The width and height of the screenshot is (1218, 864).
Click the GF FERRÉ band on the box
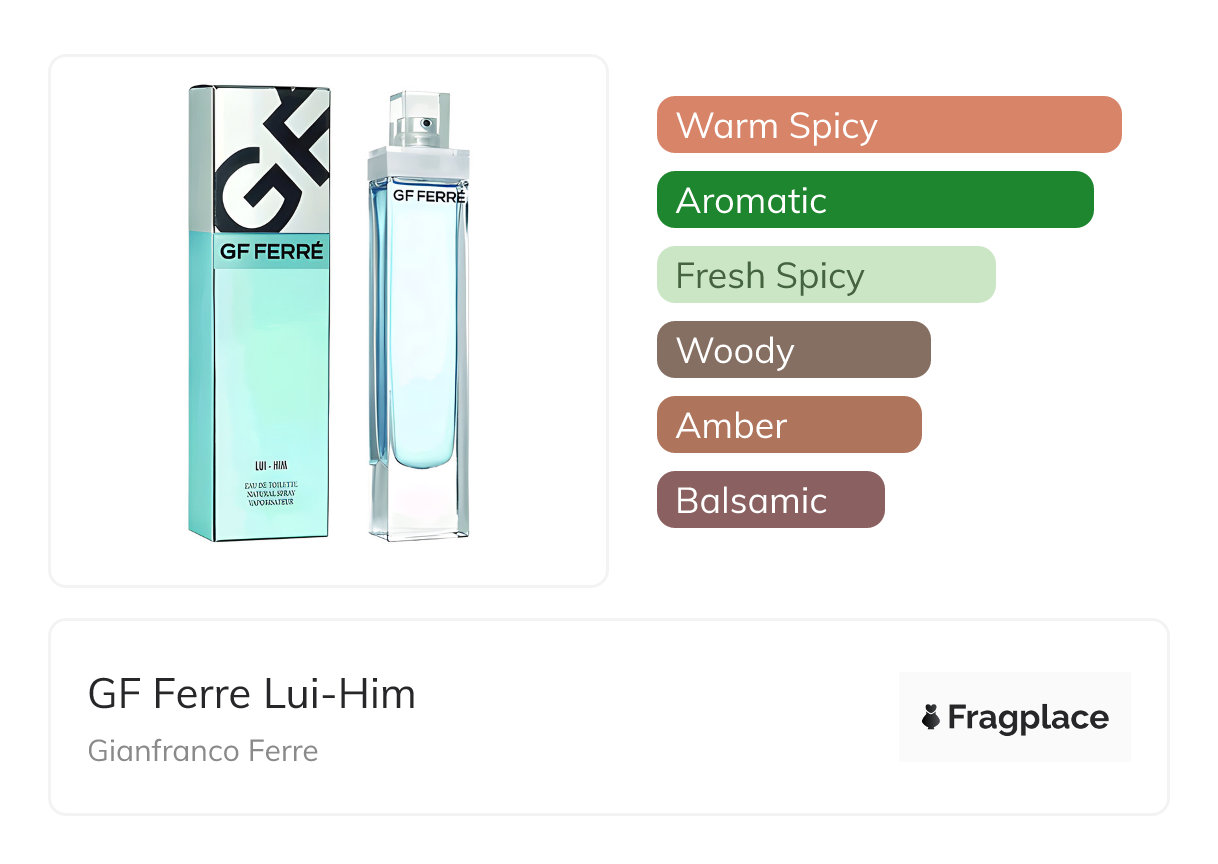point(272,252)
